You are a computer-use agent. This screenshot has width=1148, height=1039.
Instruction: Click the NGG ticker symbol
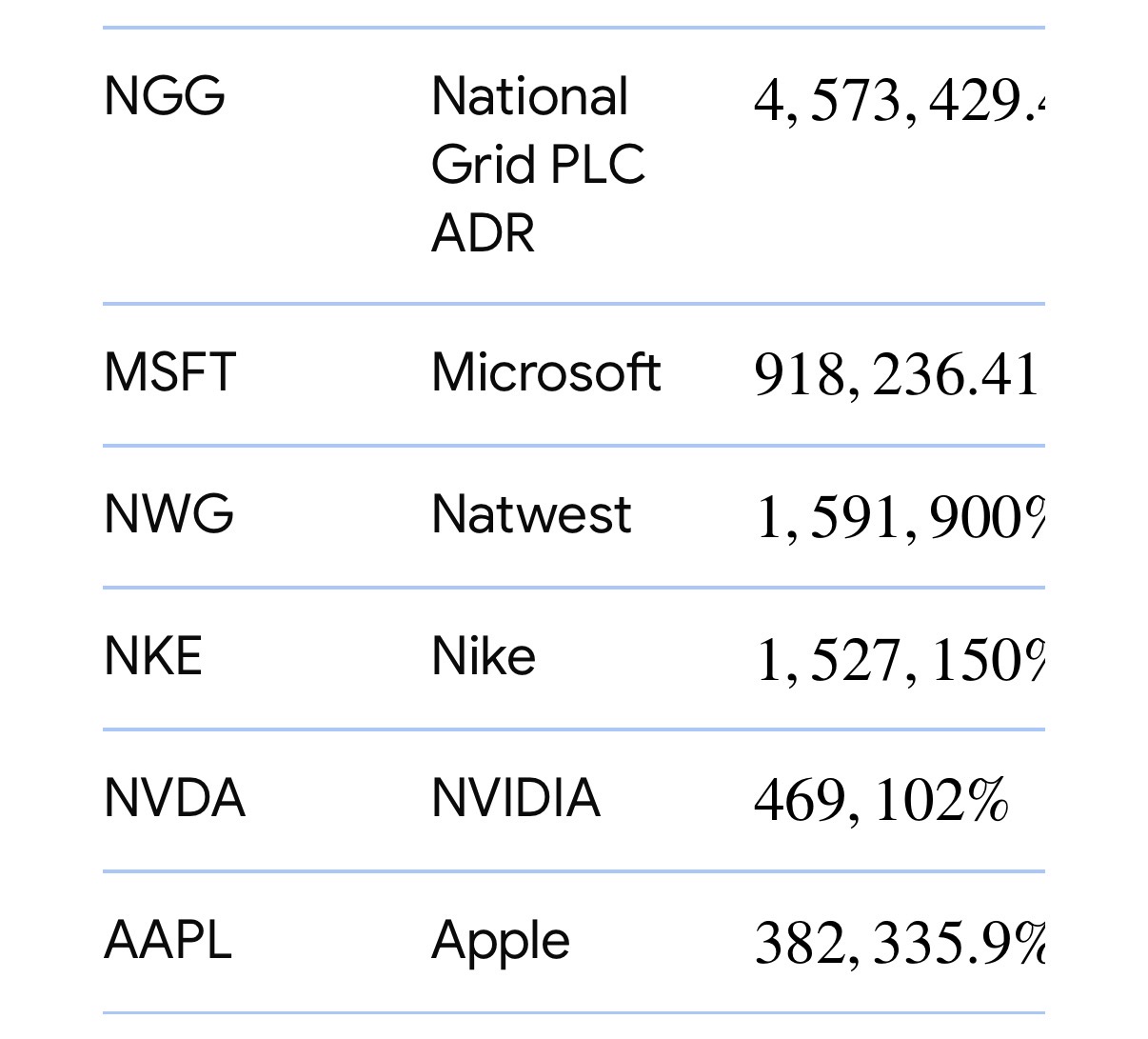(164, 96)
